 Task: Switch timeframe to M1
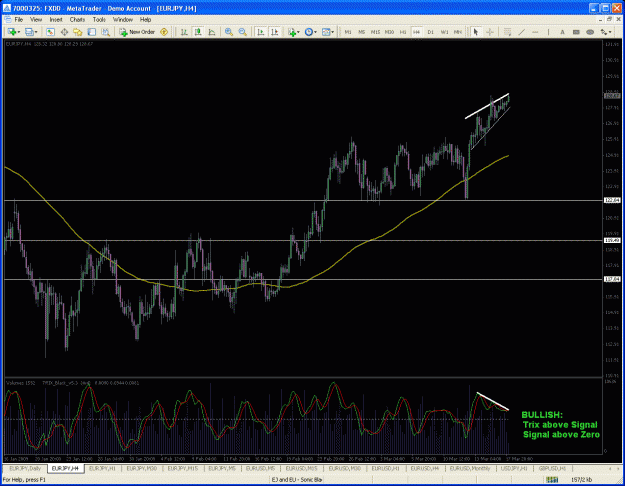click(x=348, y=32)
